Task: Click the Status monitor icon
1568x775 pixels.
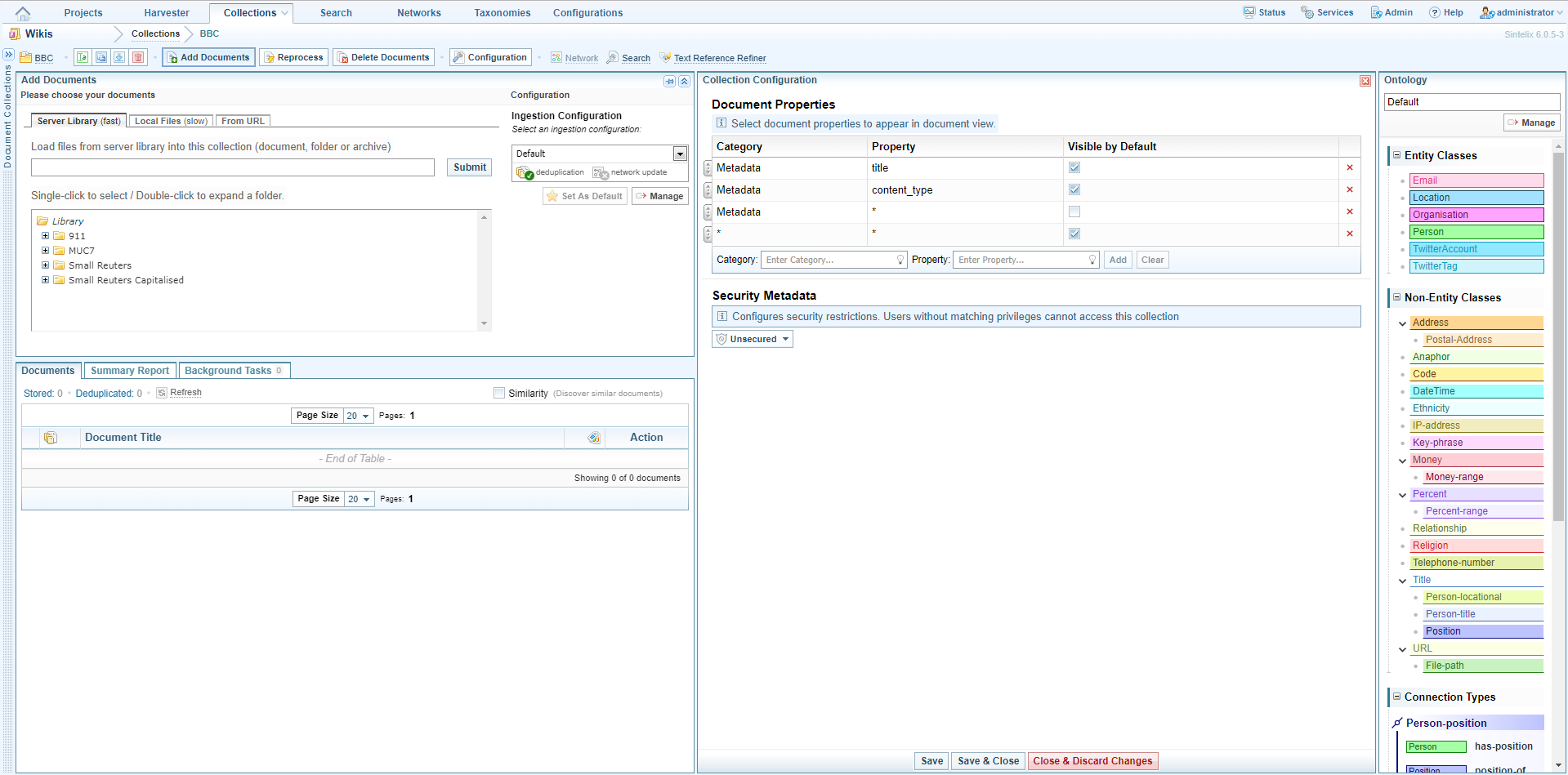Action: tap(1249, 12)
